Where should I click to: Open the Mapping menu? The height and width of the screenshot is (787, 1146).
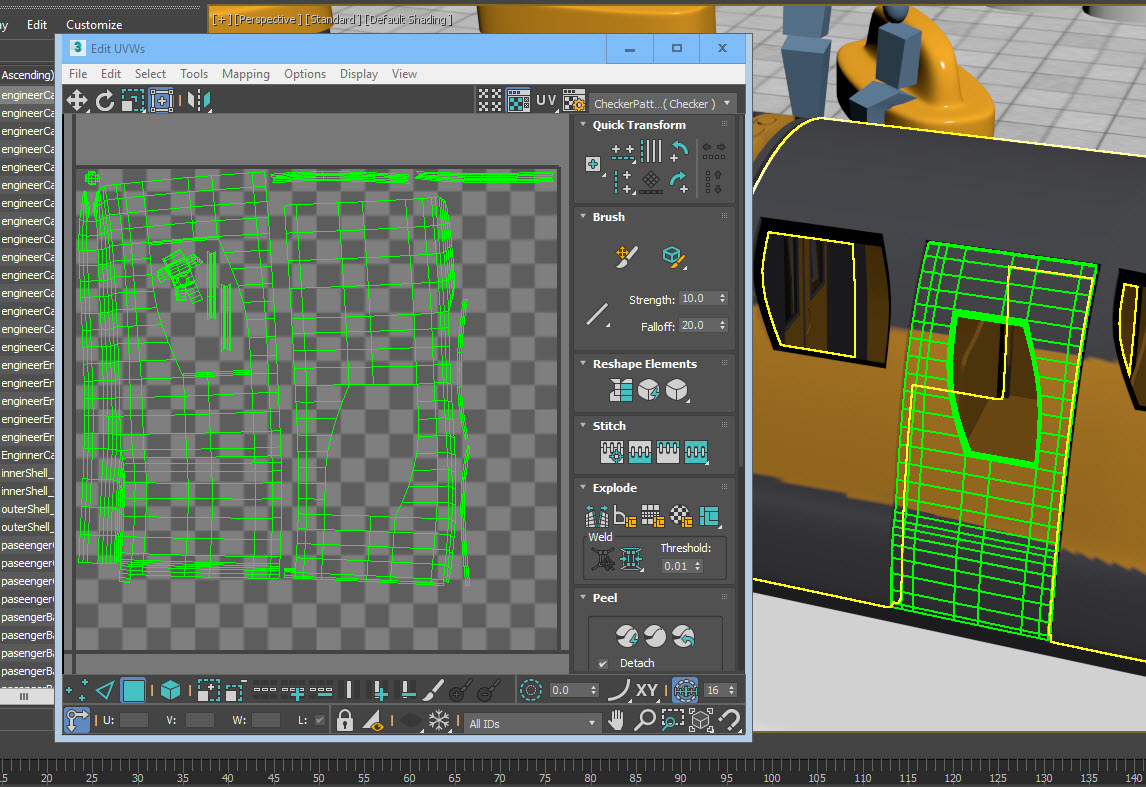(245, 73)
